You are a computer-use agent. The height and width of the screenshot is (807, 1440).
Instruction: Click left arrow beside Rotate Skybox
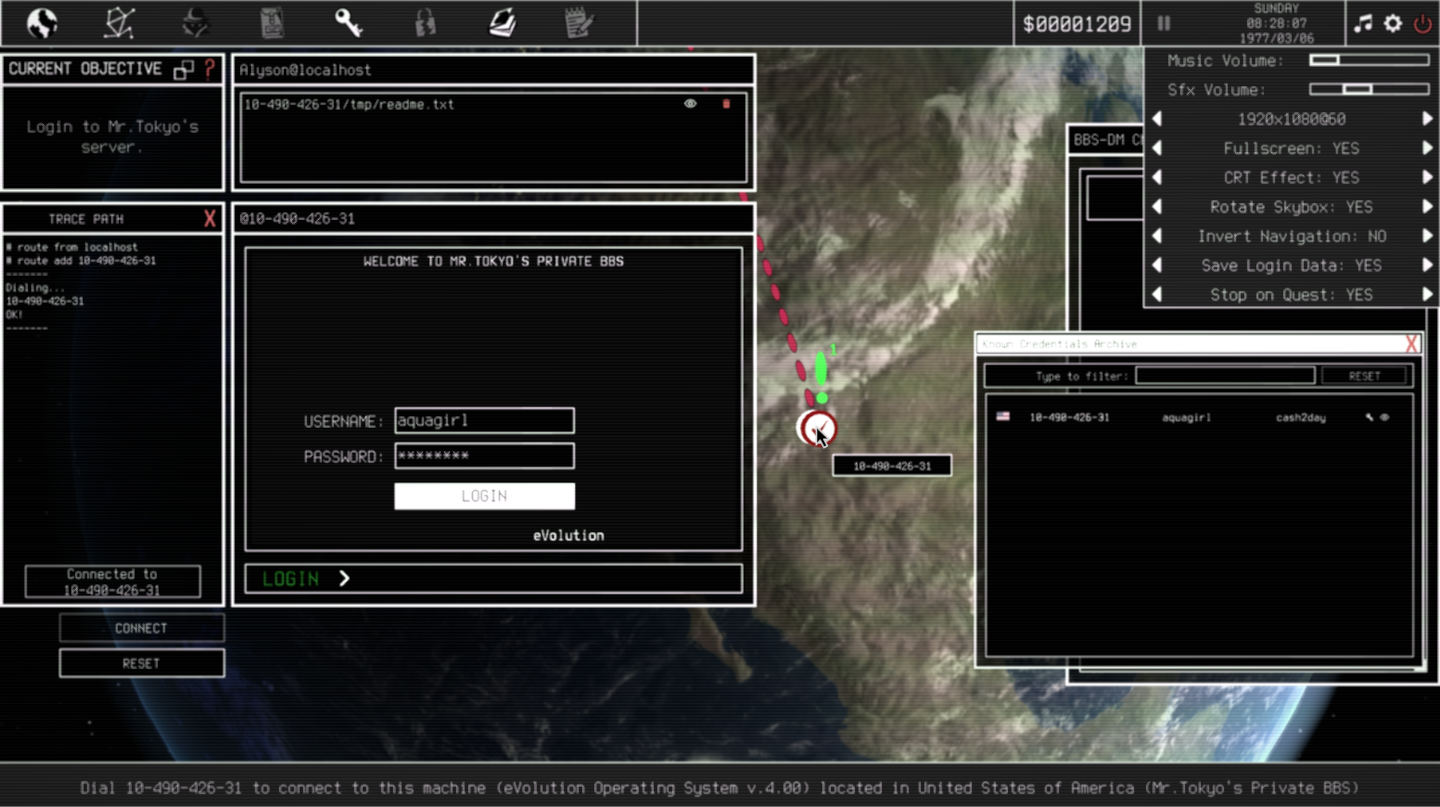click(1157, 207)
